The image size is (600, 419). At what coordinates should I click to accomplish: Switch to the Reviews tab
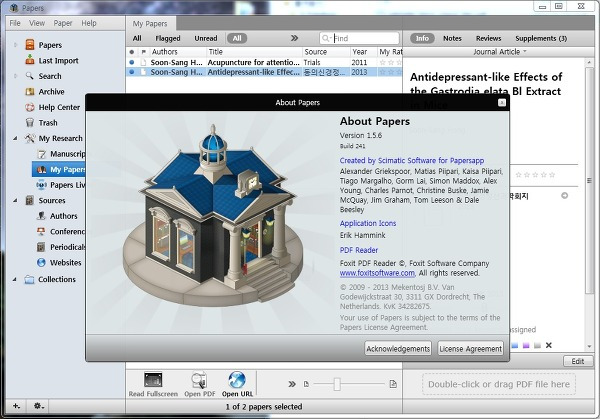coord(488,38)
